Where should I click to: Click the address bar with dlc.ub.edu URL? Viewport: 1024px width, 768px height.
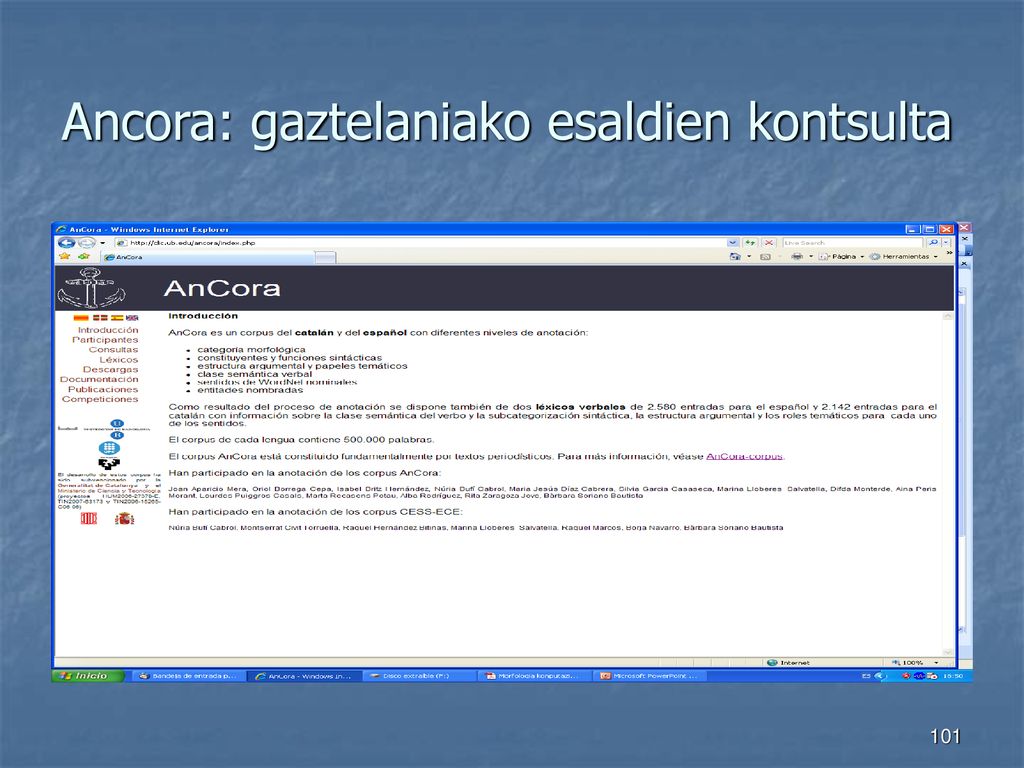[x=421, y=243]
